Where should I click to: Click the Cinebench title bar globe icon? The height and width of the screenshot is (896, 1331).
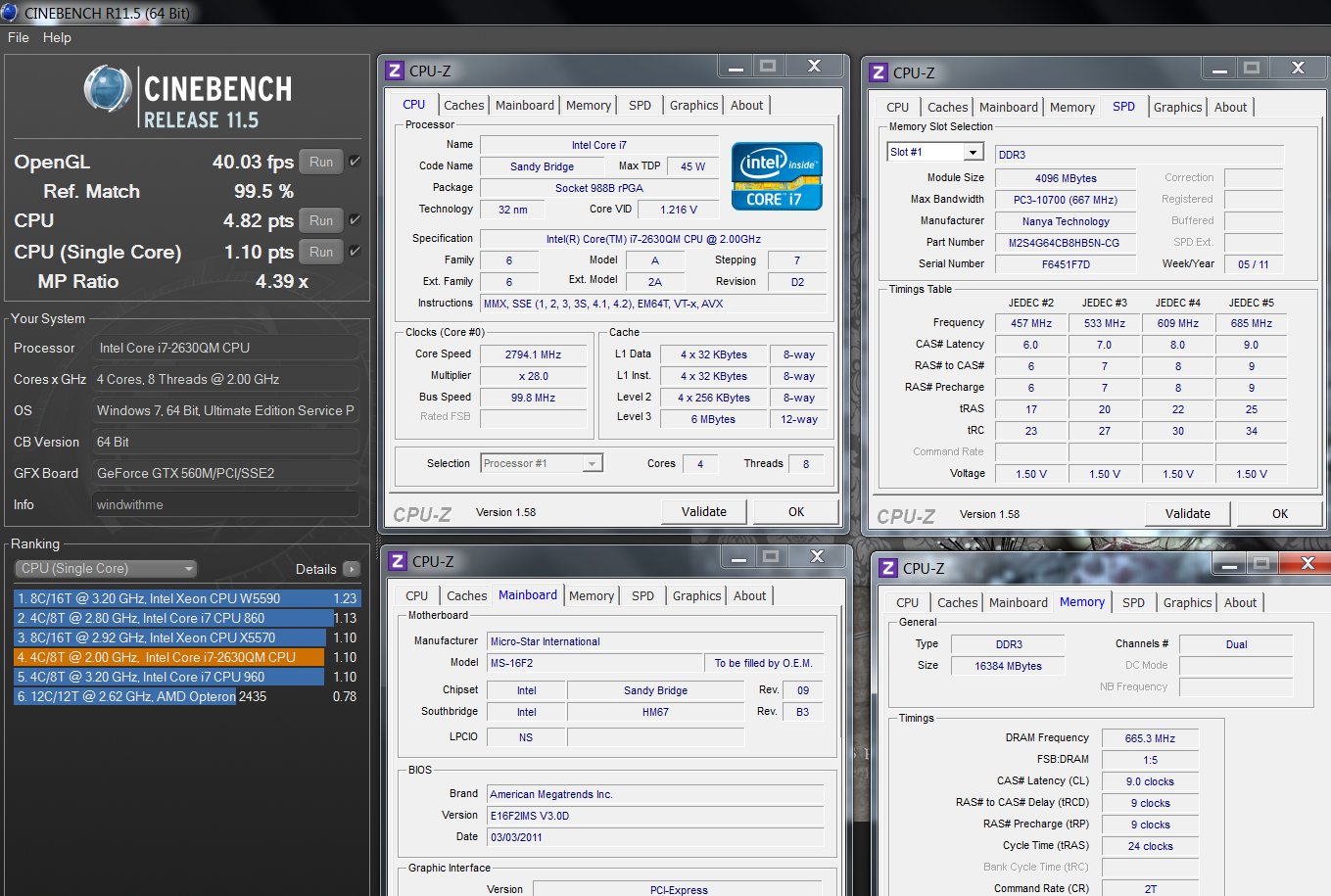pyautogui.click(x=10, y=13)
